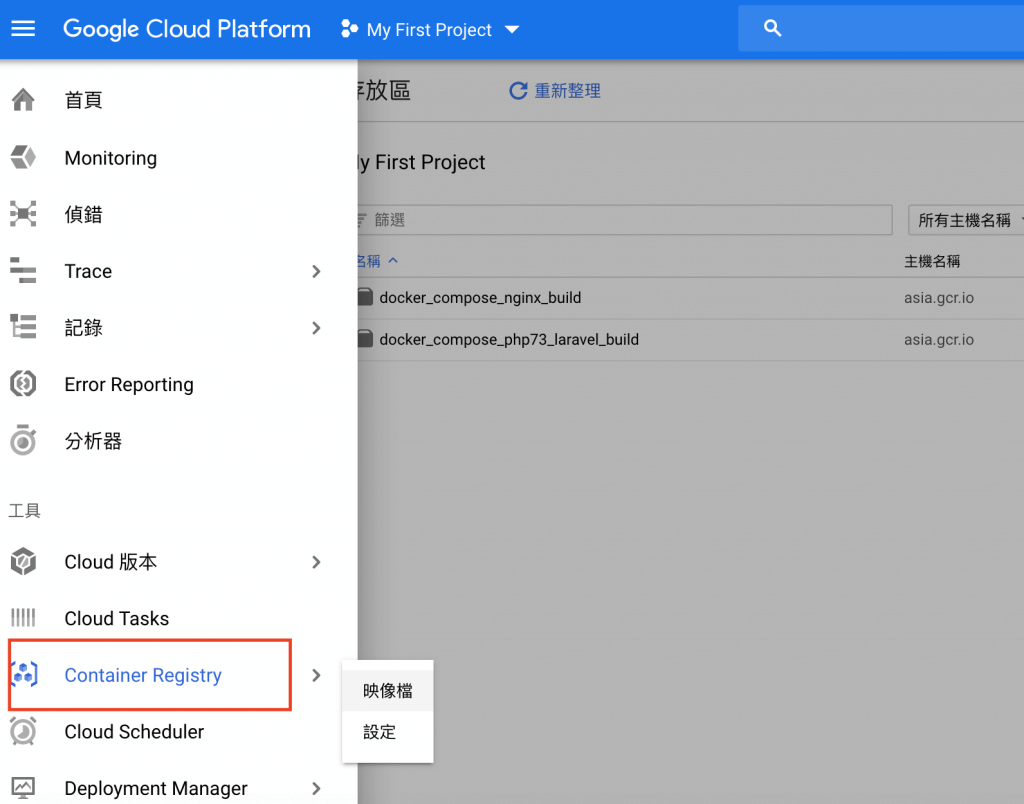
Task: Click the 主機名稱 column header
Action: pos(932,261)
